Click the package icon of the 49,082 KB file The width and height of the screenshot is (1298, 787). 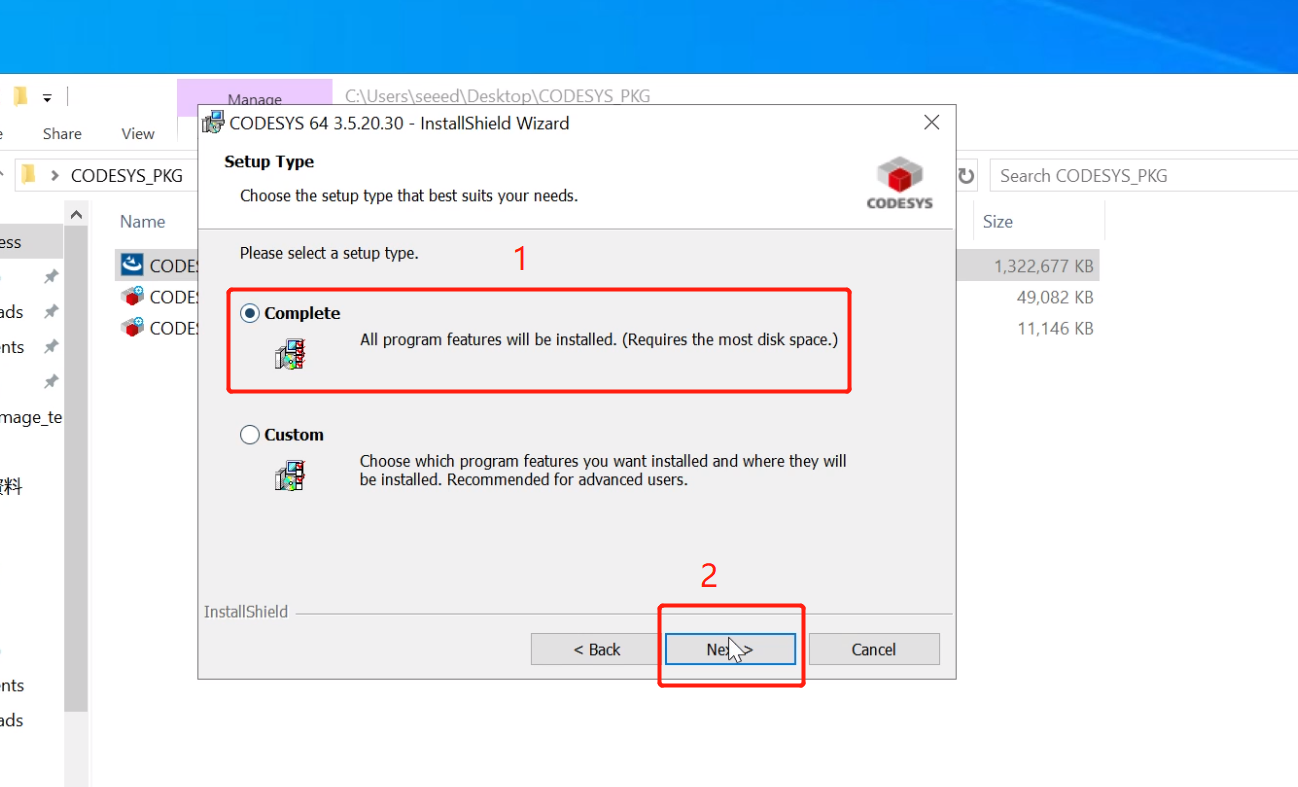(x=132, y=296)
